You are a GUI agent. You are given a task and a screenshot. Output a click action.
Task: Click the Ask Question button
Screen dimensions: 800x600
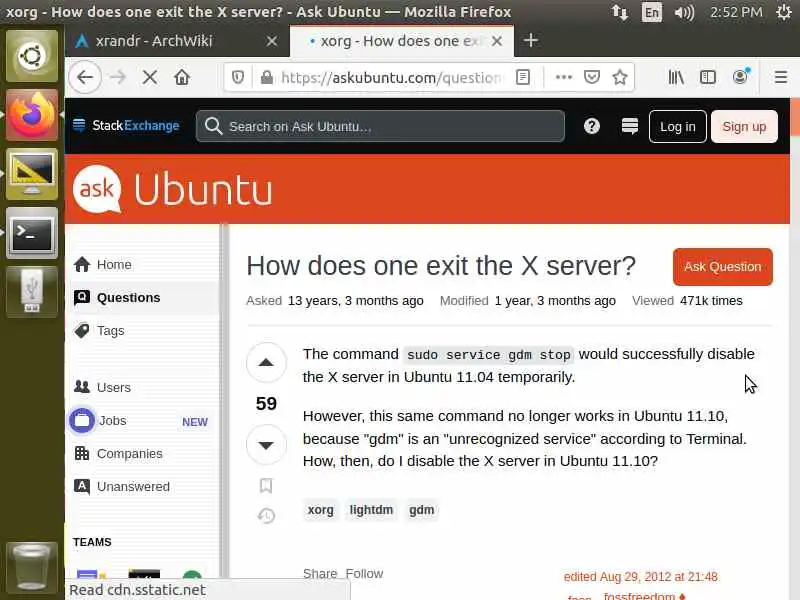click(722, 267)
